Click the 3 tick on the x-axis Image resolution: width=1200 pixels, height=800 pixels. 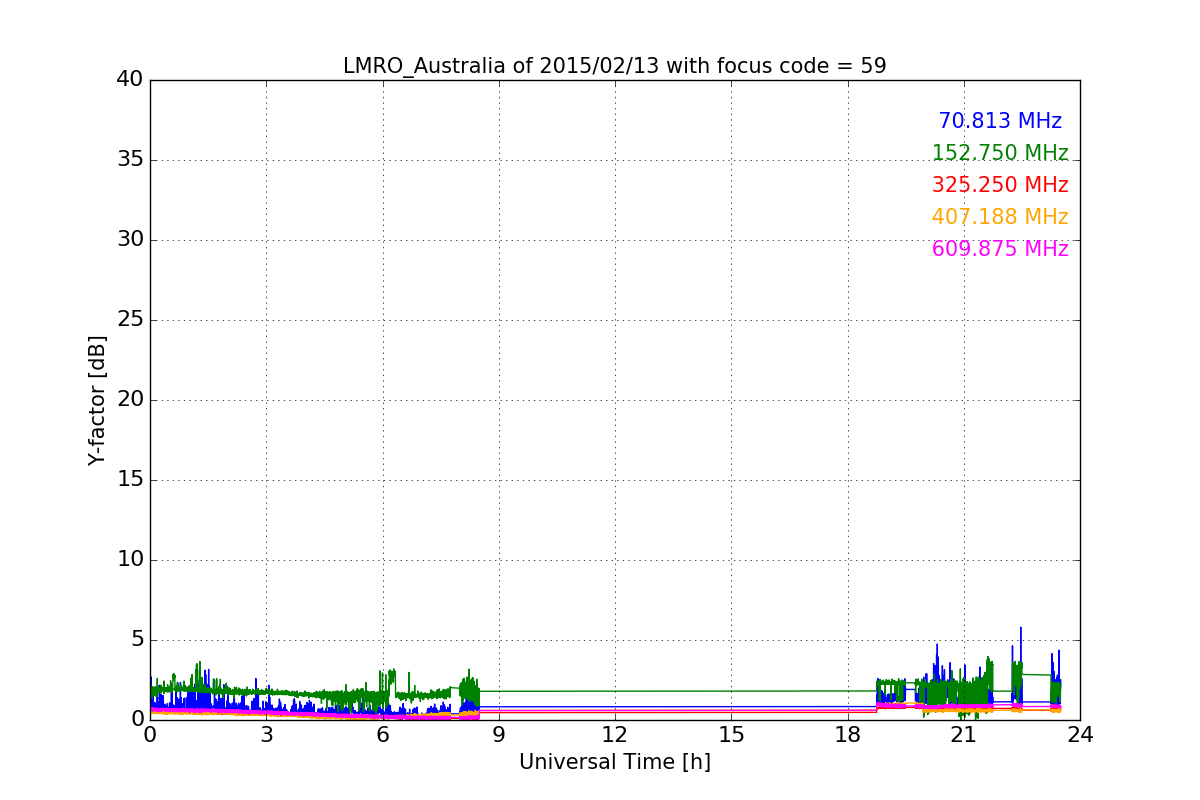[266, 735]
